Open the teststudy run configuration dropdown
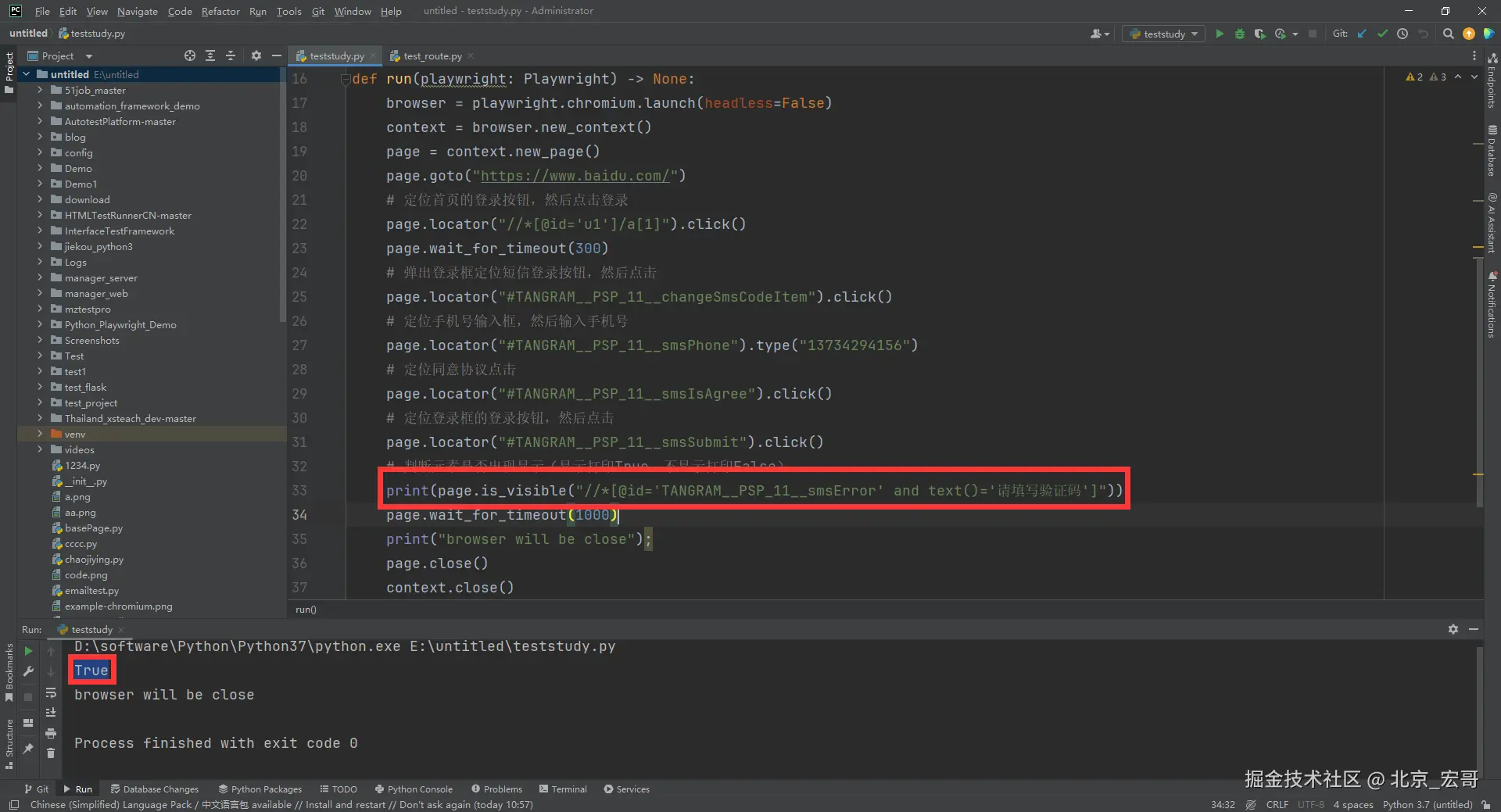This screenshot has width=1501, height=812. [1163, 34]
